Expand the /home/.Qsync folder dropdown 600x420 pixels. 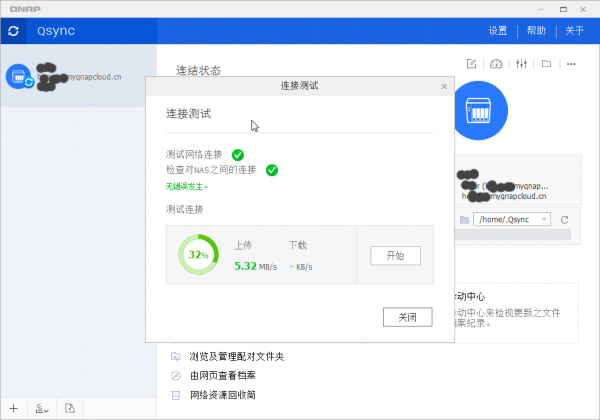[544, 219]
